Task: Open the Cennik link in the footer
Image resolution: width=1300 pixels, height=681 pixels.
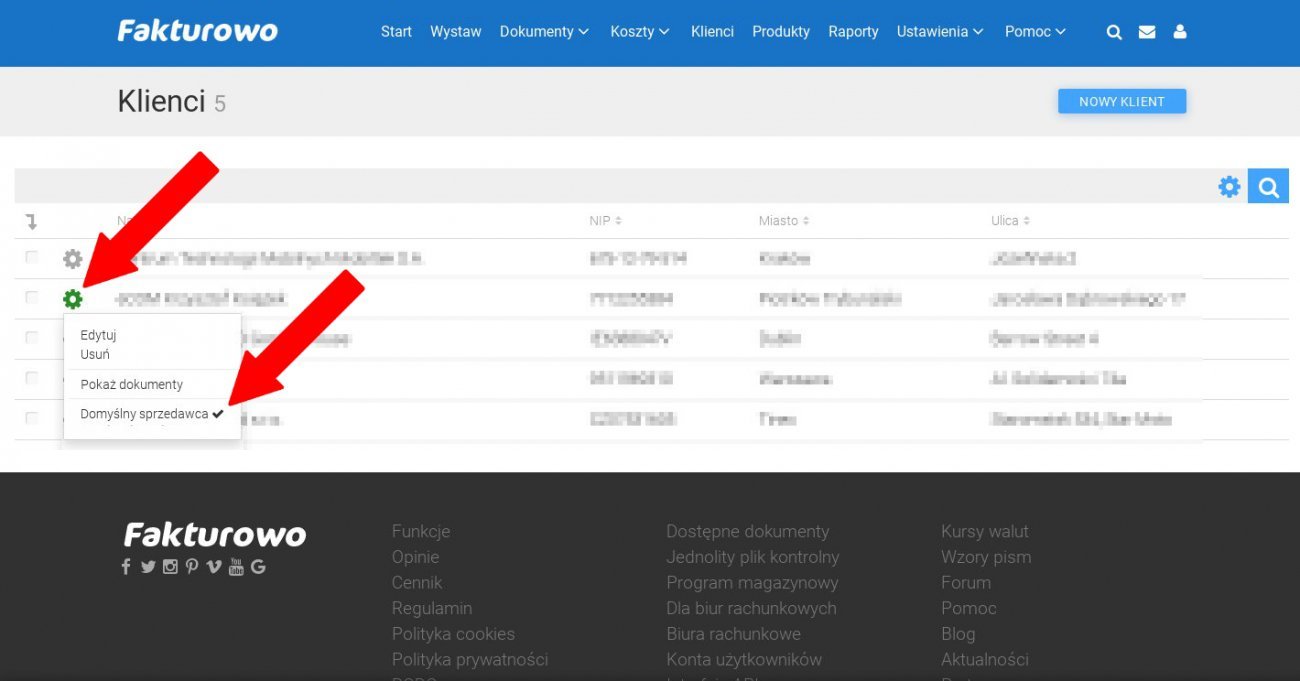Action: tap(416, 582)
